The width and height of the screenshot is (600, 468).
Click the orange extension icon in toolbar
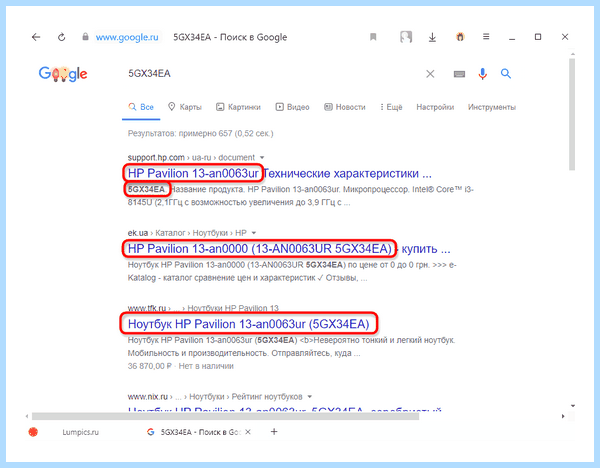point(460,37)
